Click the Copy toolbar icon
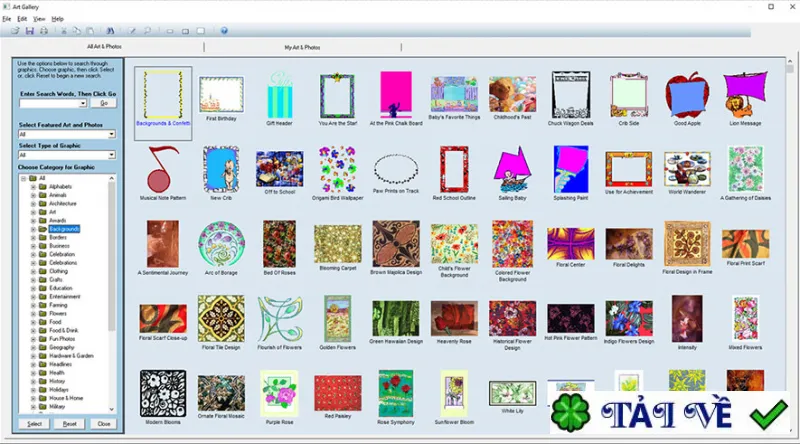This screenshot has width=800, height=444. pos(77,31)
